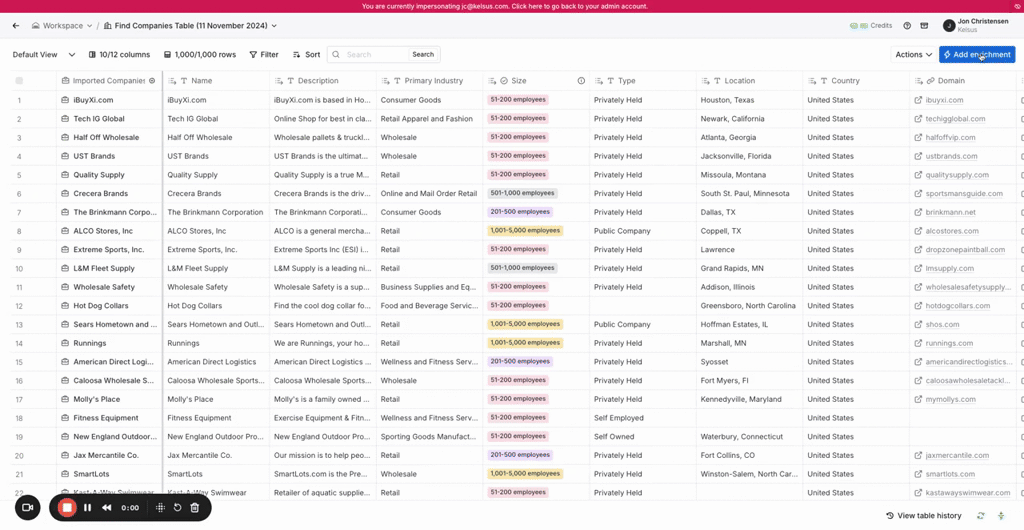This screenshot has height=530, width=1024.
Task: Restart the recording with the circular arrow icon
Action: point(177,508)
